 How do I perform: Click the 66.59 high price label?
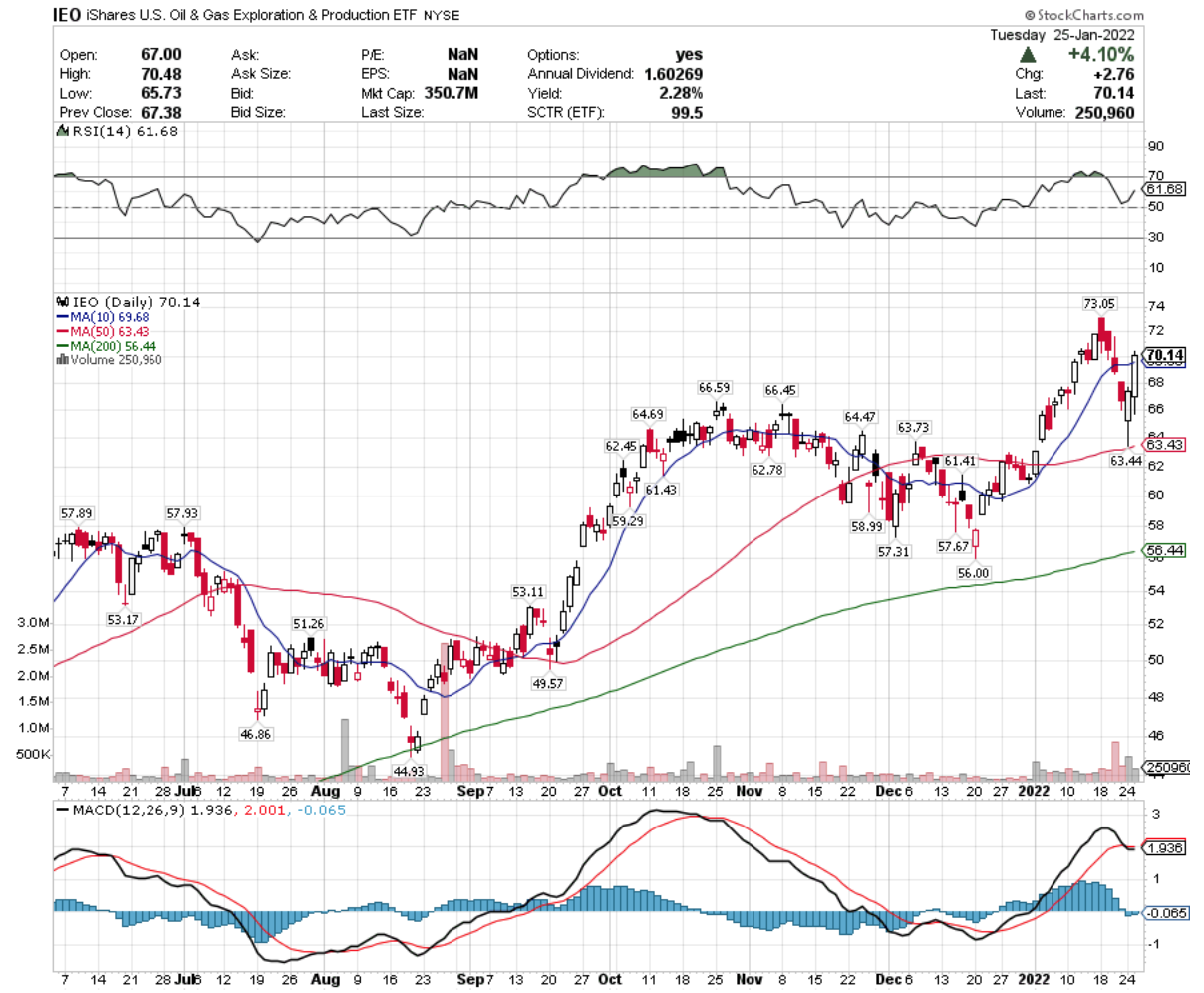click(x=714, y=387)
